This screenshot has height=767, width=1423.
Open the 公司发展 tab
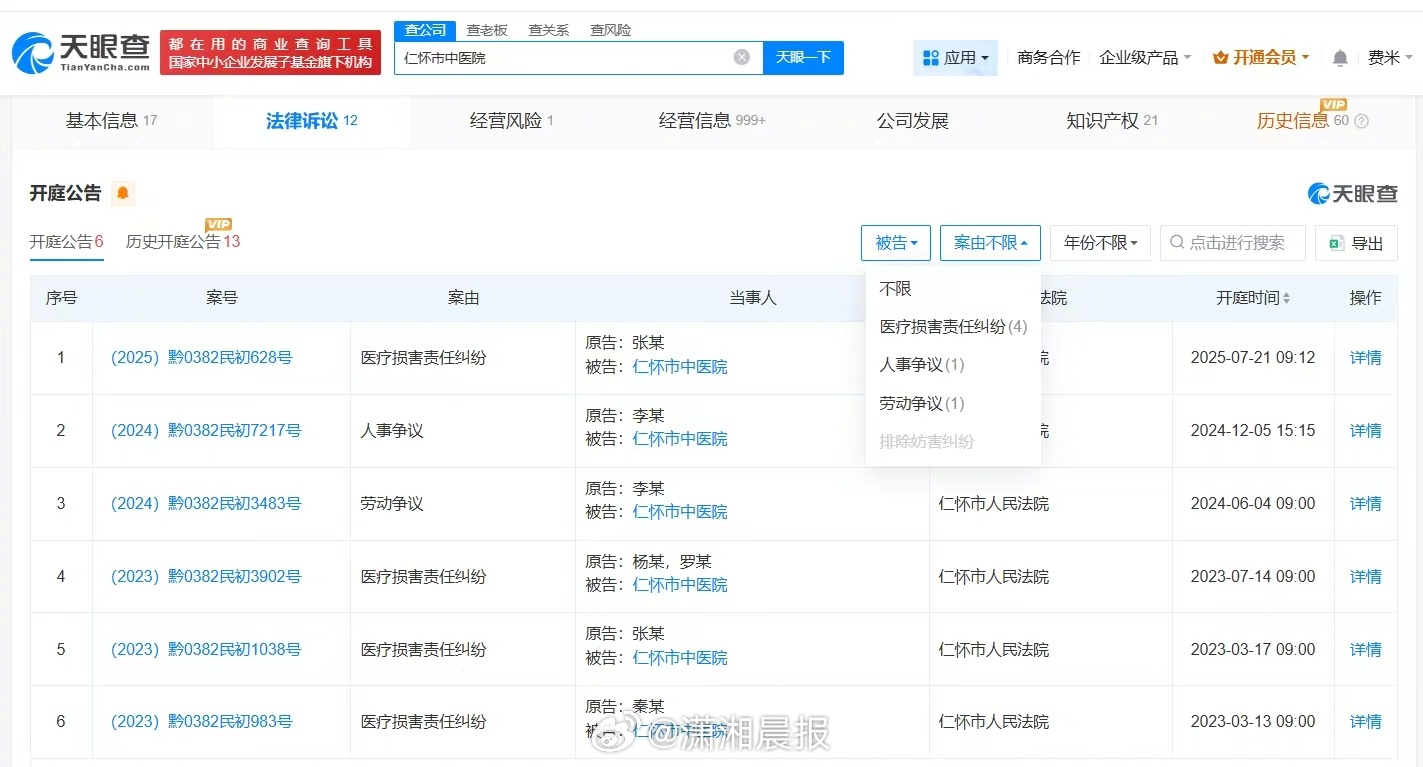[x=912, y=121]
